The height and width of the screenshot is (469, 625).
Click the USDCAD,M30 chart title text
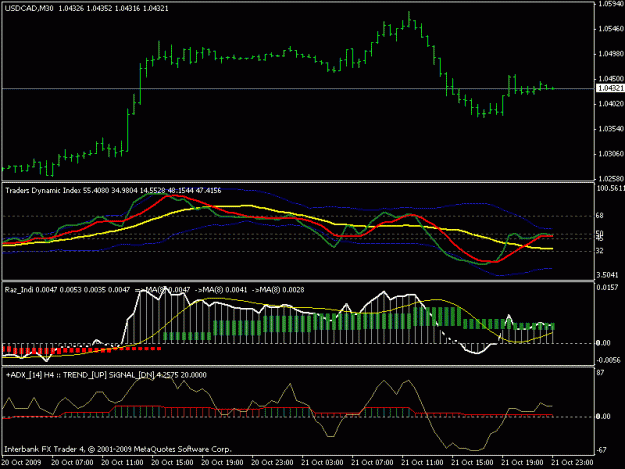(29, 8)
